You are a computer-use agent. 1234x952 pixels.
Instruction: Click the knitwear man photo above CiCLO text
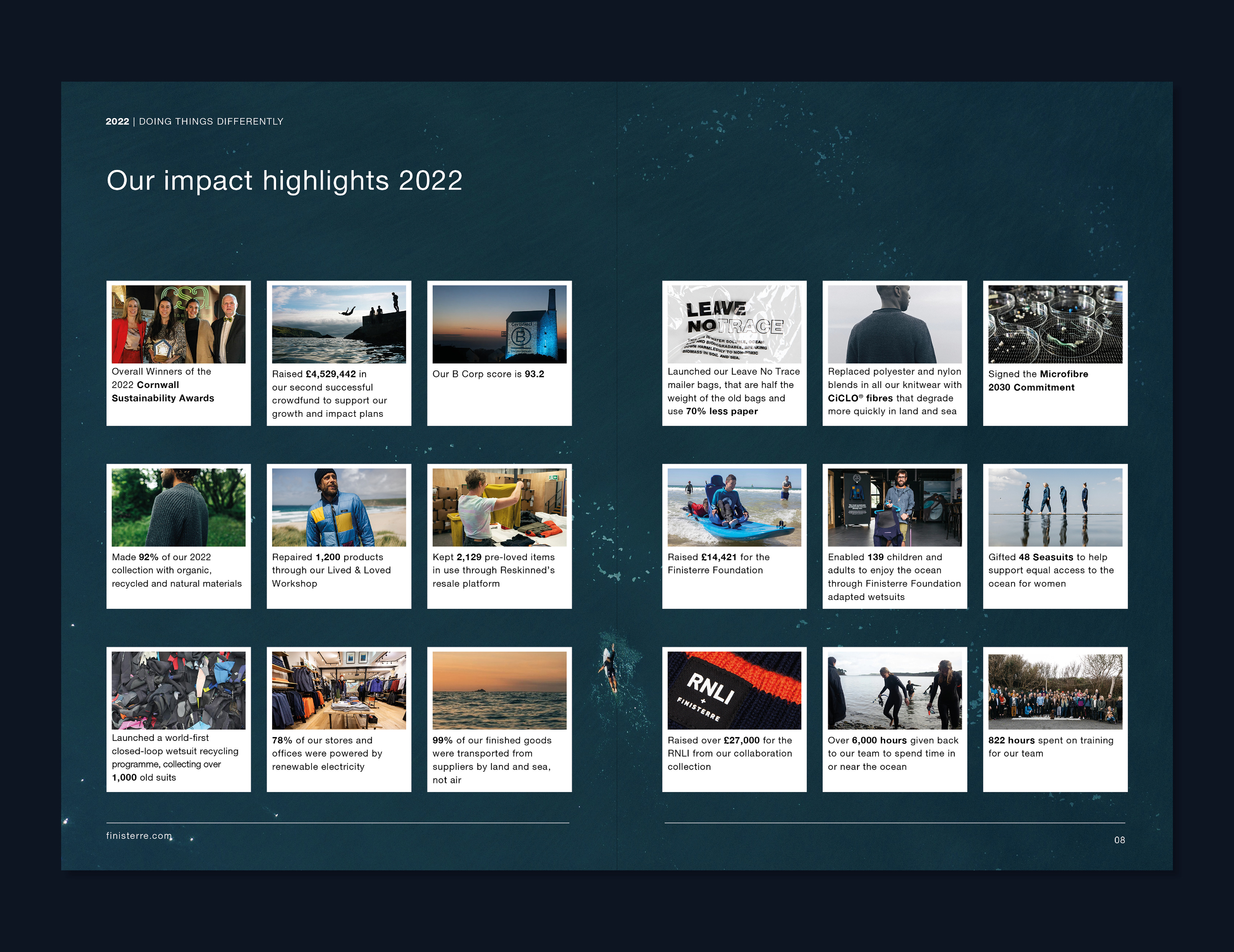coord(895,324)
